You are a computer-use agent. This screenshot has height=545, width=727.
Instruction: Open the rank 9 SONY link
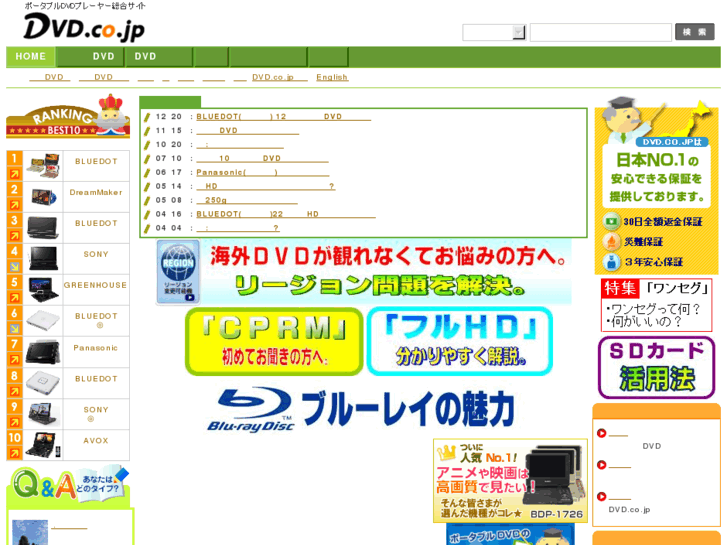(96, 410)
